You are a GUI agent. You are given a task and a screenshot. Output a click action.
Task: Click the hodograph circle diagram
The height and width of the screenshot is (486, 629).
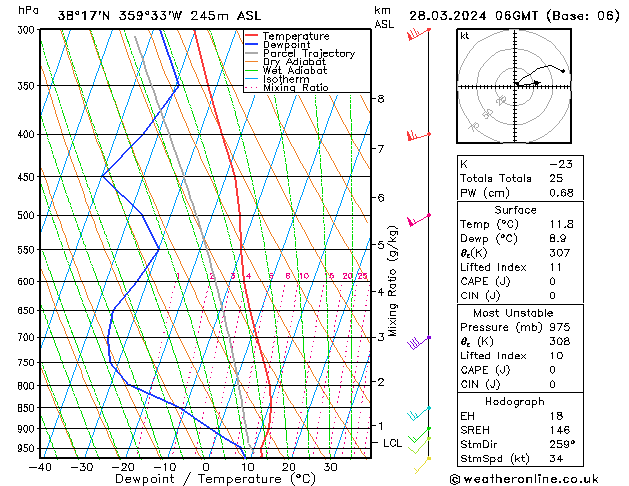pyautogui.click(x=514, y=86)
